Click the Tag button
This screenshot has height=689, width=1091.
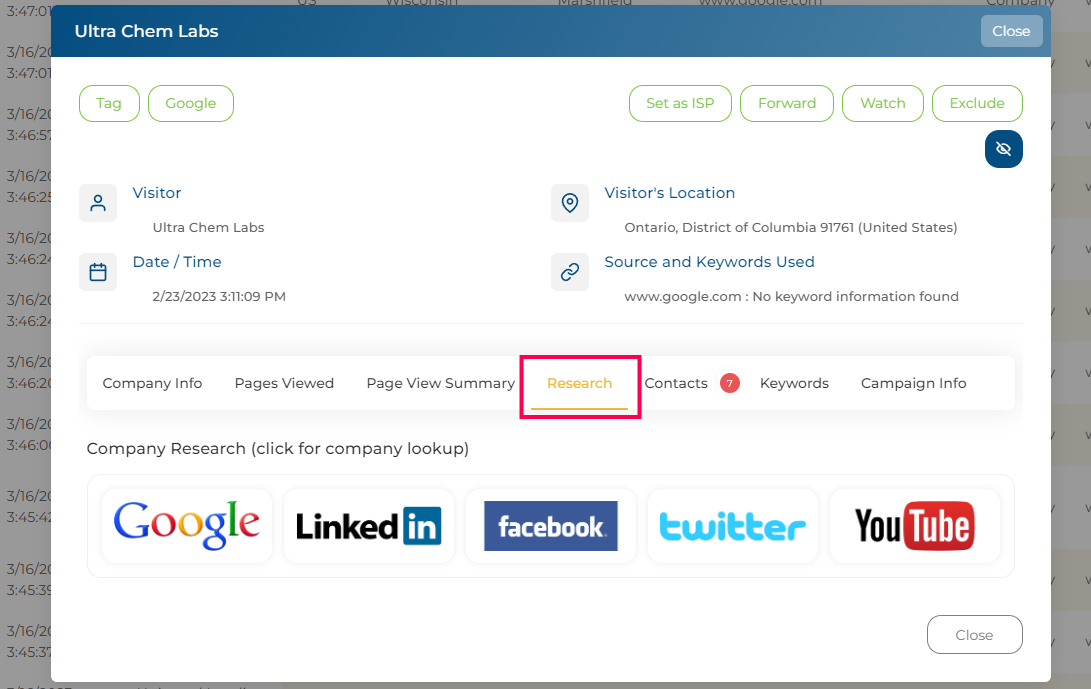pyautogui.click(x=109, y=104)
